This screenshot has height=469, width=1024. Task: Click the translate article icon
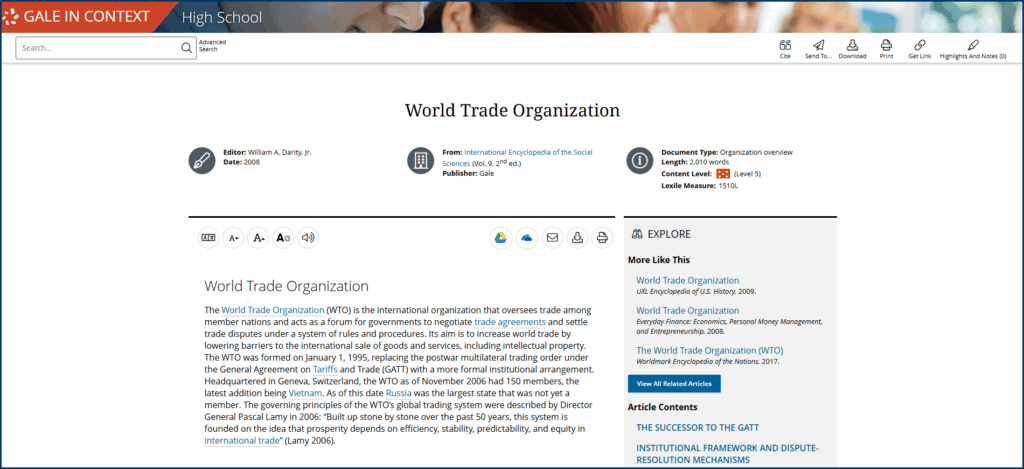(x=209, y=238)
